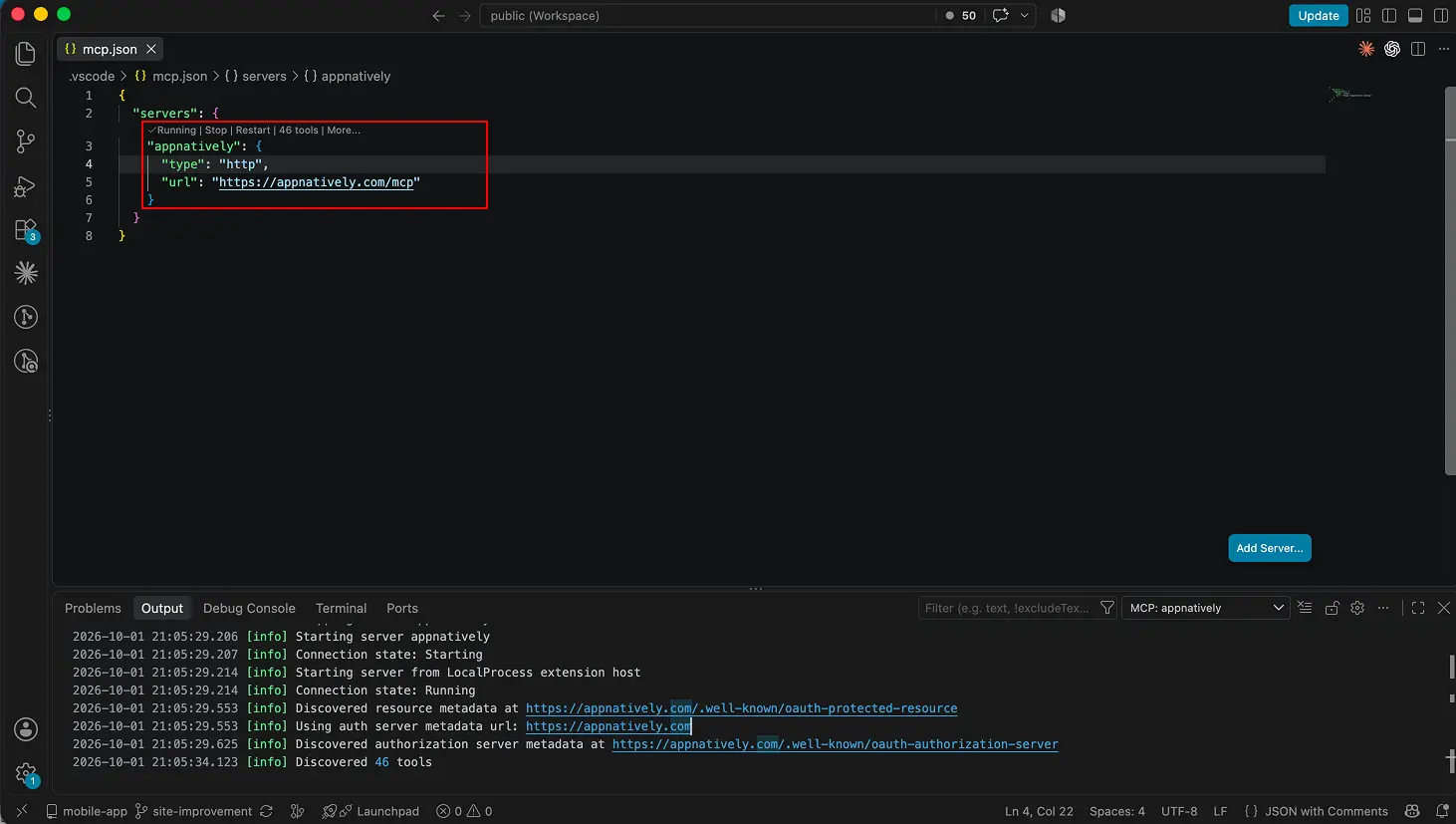Viewport: 1456px width, 824px height.
Task: Switch to the Debug Console tab
Action: click(x=249, y=608)
